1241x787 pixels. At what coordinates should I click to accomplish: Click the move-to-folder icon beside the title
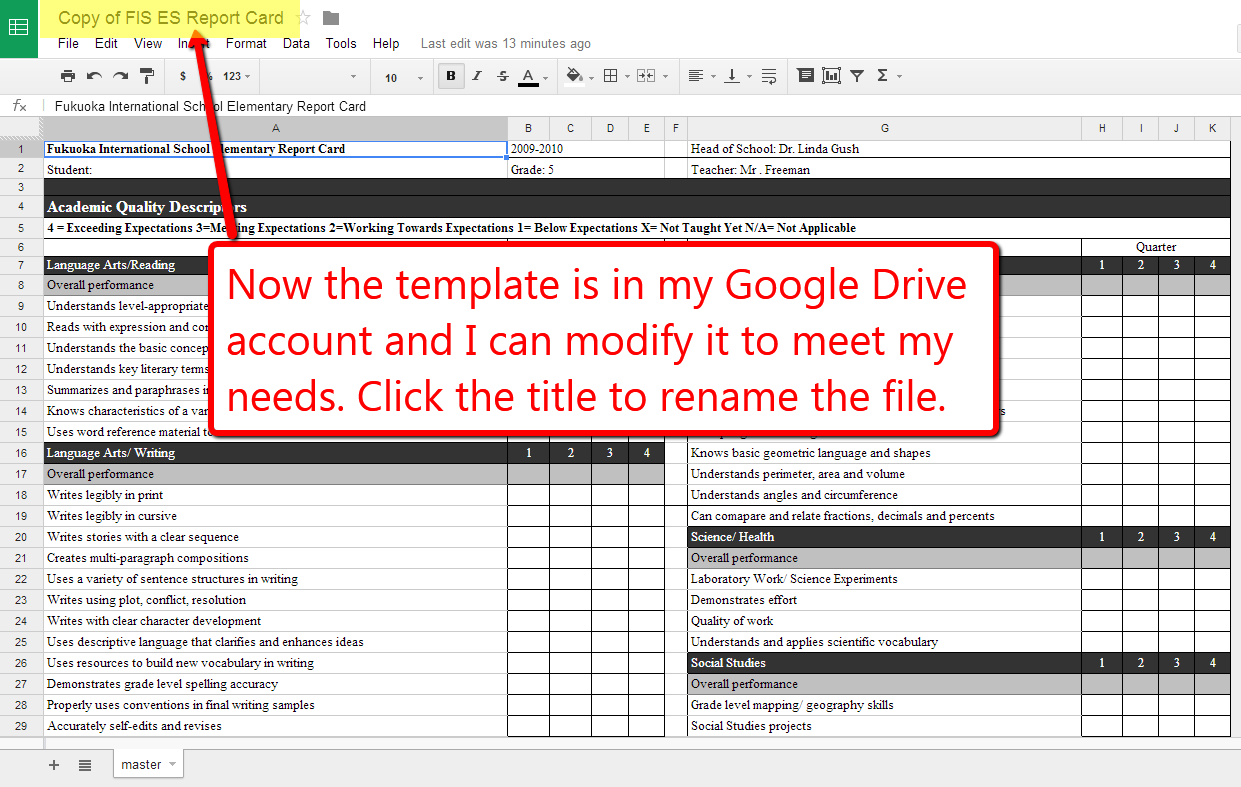[331, 18]
